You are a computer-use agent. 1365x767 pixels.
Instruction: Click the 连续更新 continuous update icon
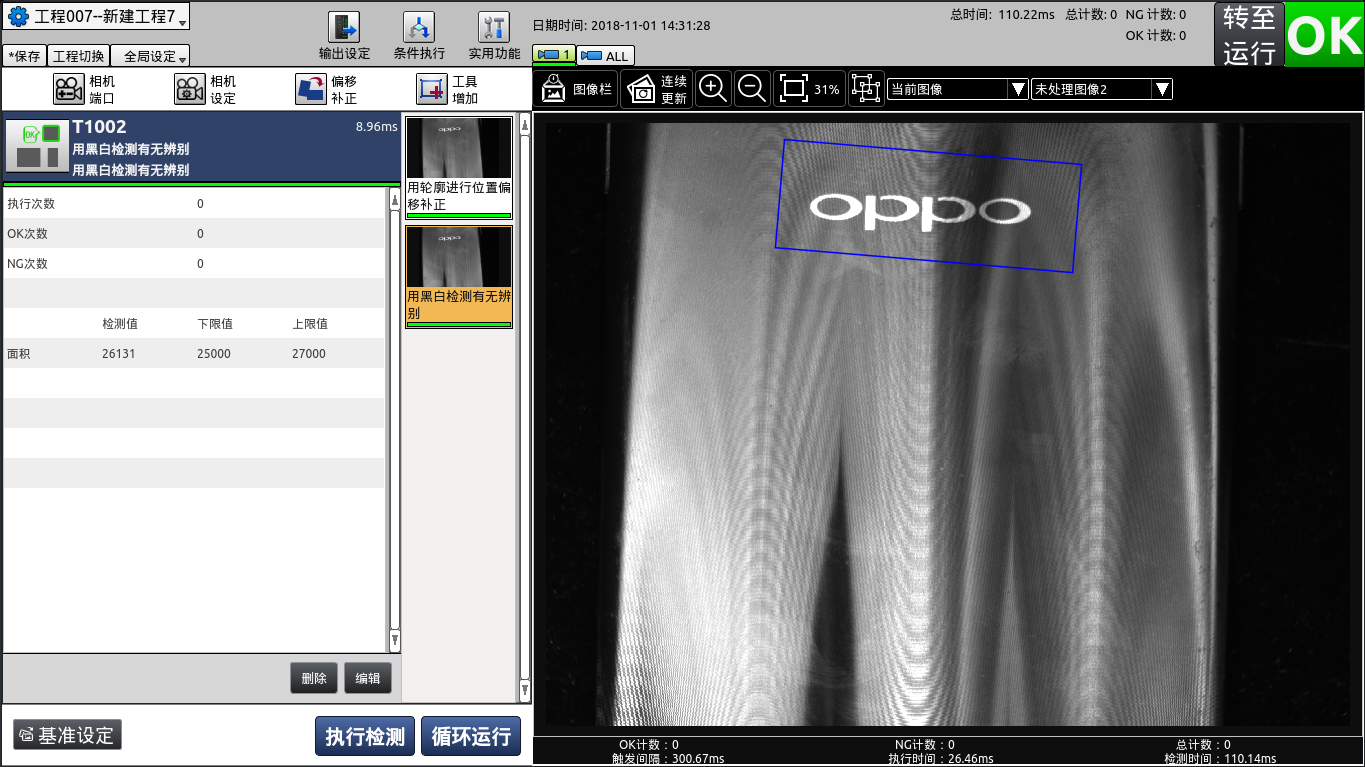click(x=656, y=89)
